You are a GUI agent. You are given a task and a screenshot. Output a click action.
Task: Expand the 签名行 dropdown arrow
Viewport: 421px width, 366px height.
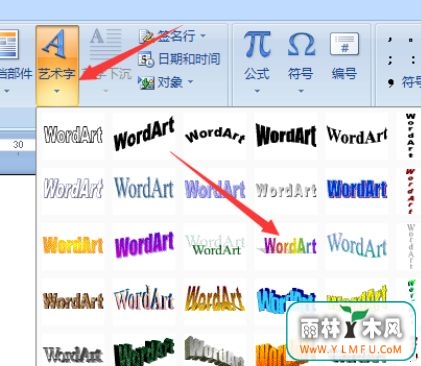(203, 35)
